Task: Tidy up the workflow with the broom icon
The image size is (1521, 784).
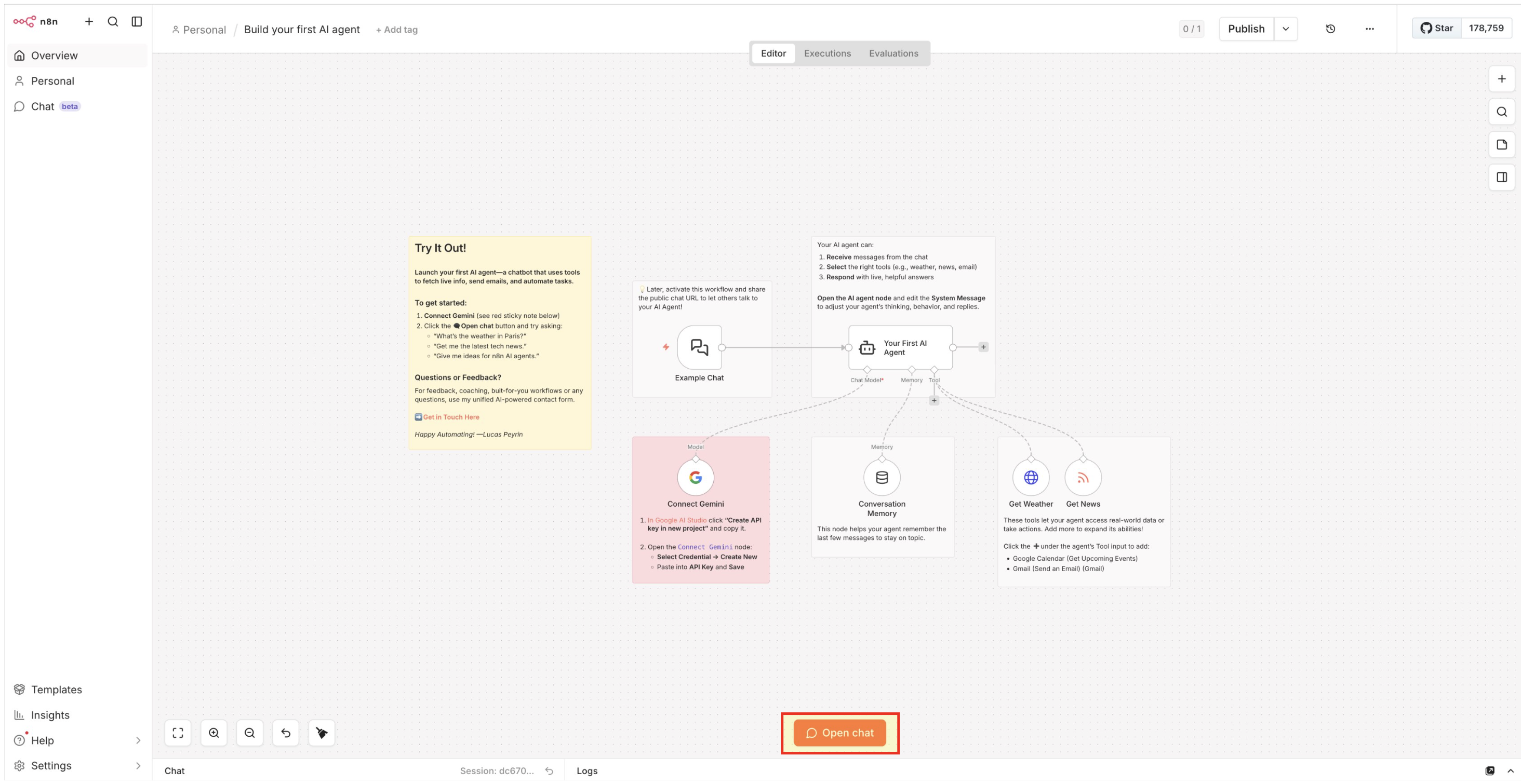Action: [x=322, y=733]
